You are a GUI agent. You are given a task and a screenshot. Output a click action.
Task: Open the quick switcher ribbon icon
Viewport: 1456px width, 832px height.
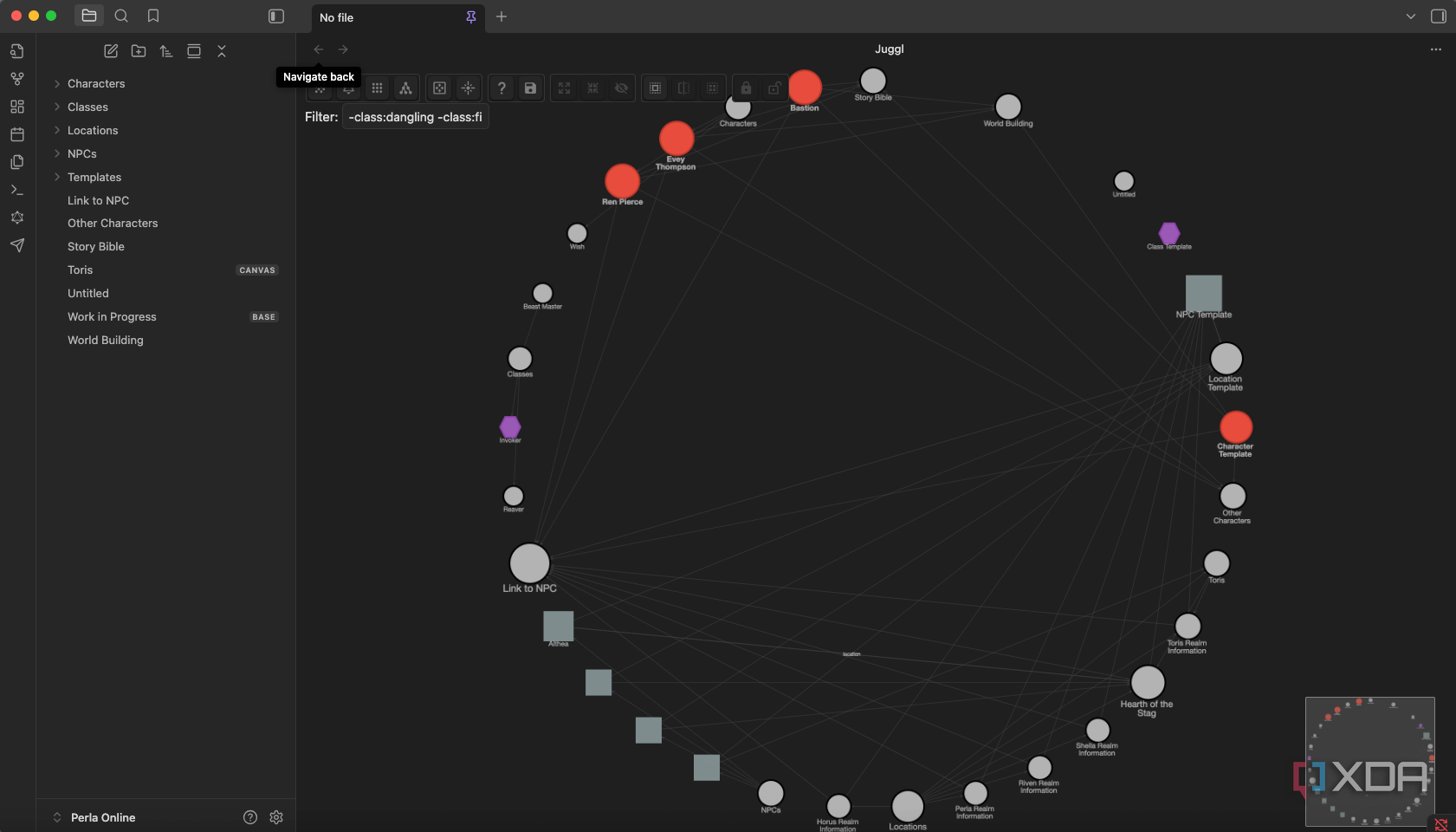click(x=17, y=51)
